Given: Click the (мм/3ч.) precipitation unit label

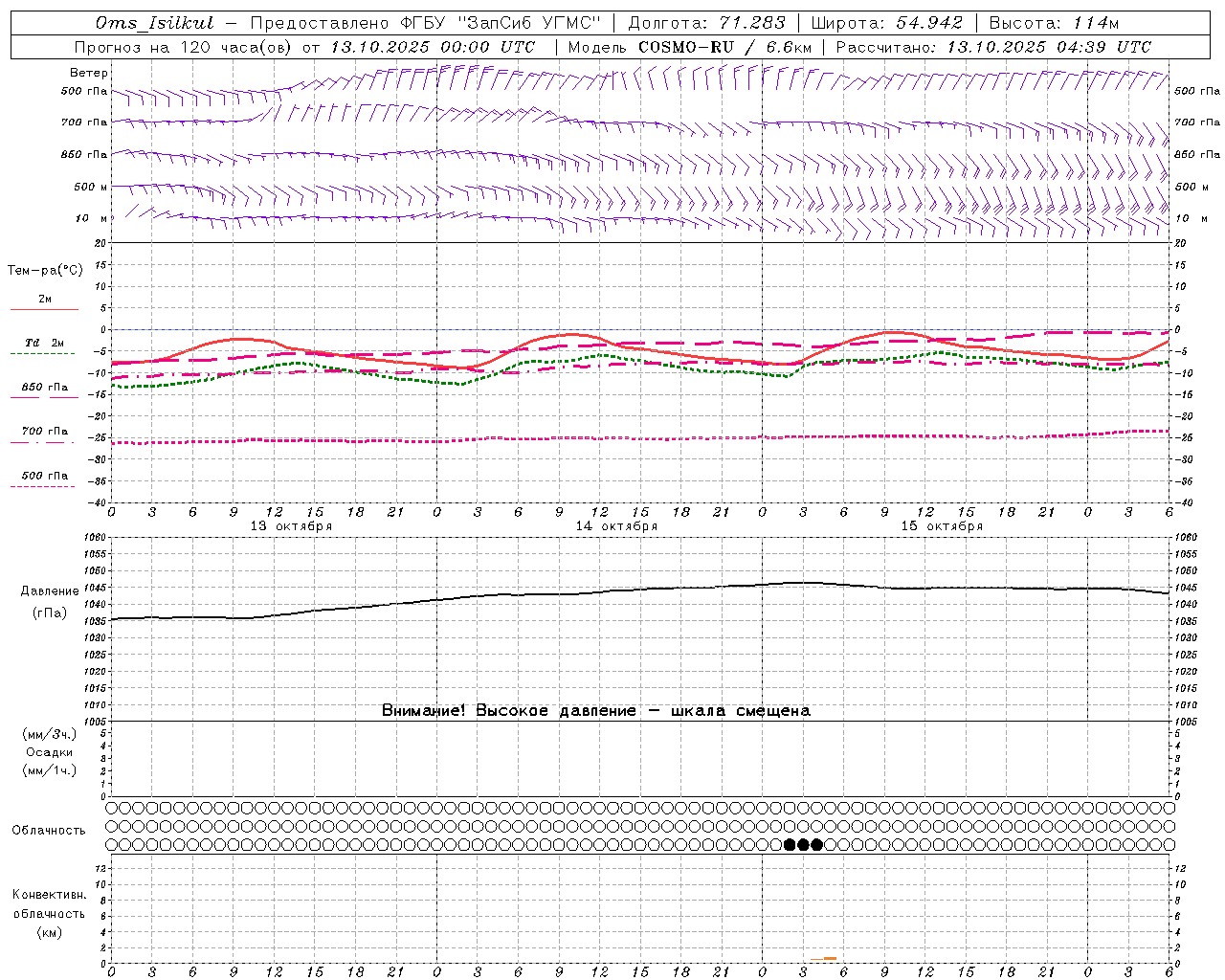Looking at the screenshot, I should [x=50, y=734].
